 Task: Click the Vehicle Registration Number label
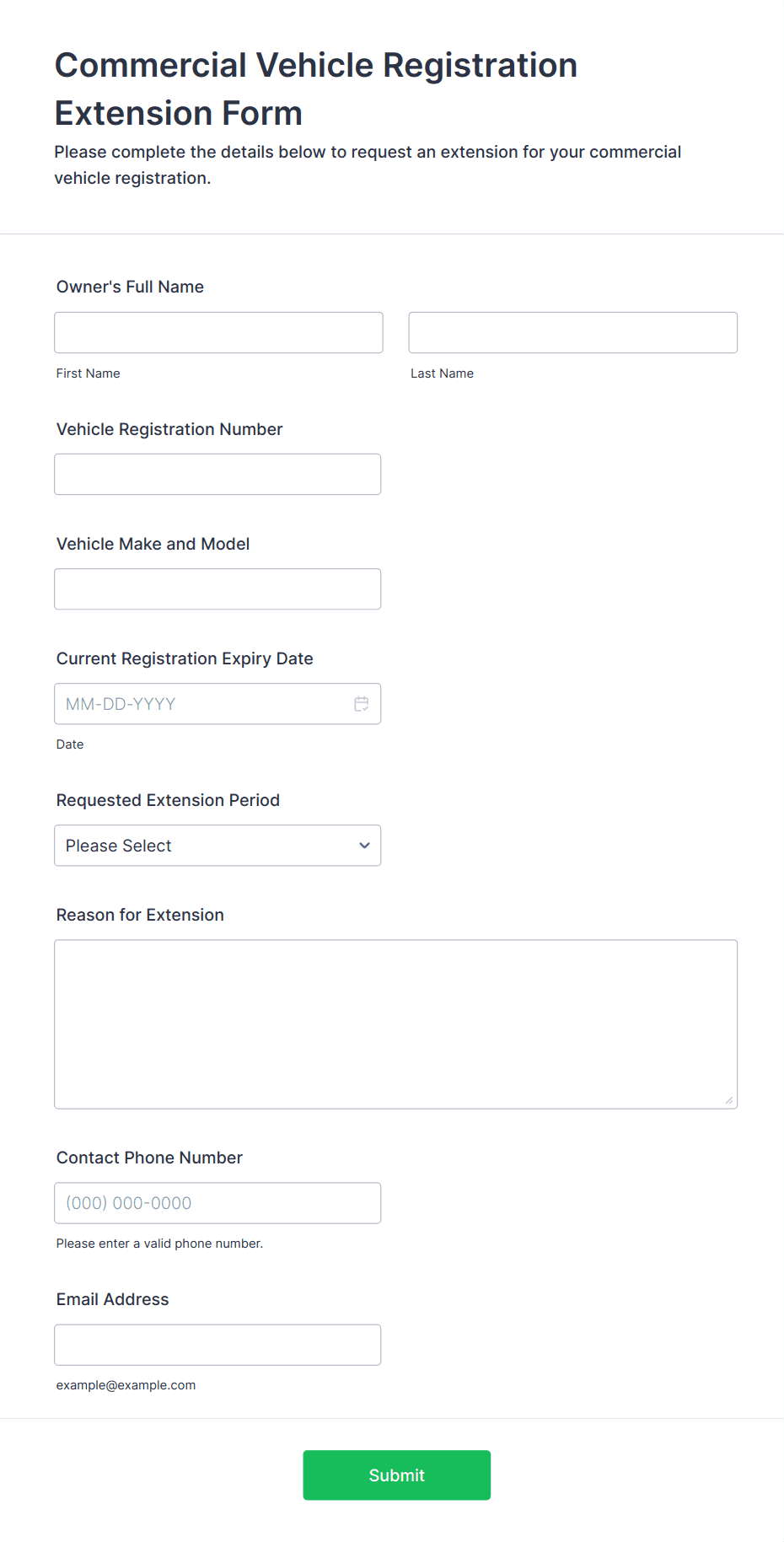pos(169,429)
